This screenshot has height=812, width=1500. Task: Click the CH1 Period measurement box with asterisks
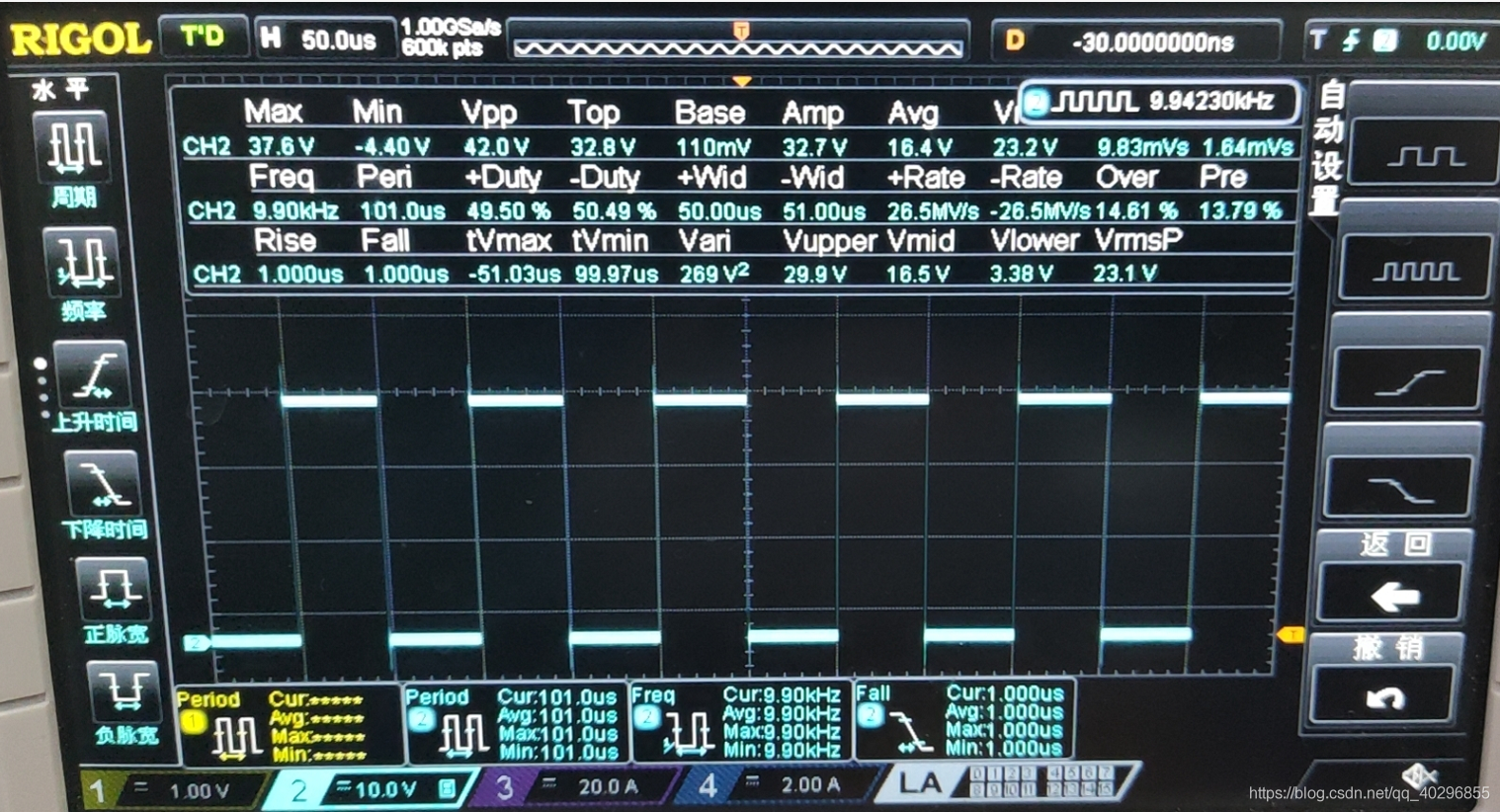pyautogui.click(x=289, y=726)
